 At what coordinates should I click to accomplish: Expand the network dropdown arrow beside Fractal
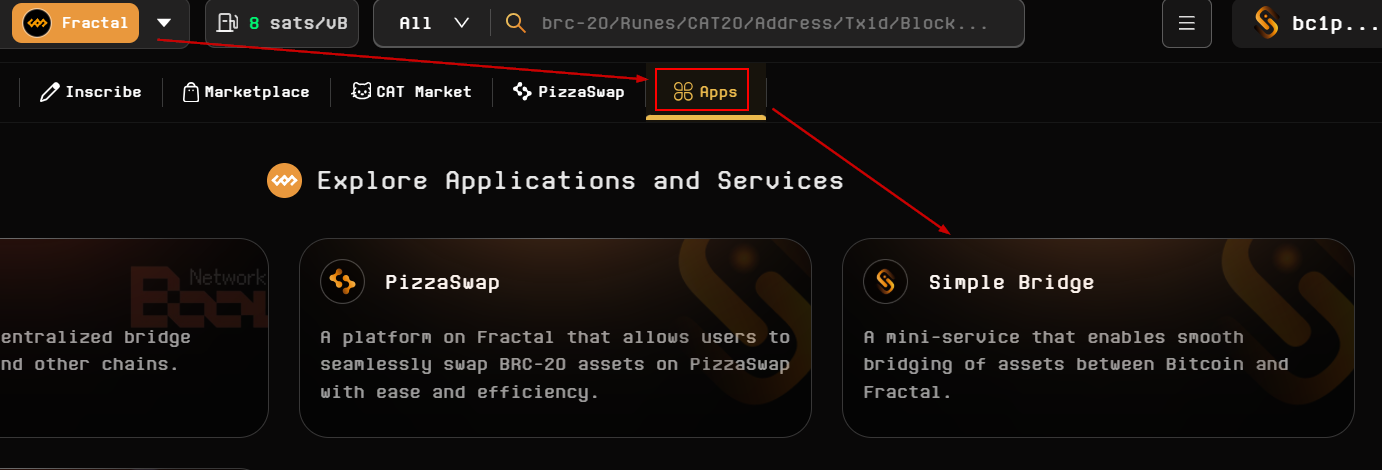[x=164, y=23]
